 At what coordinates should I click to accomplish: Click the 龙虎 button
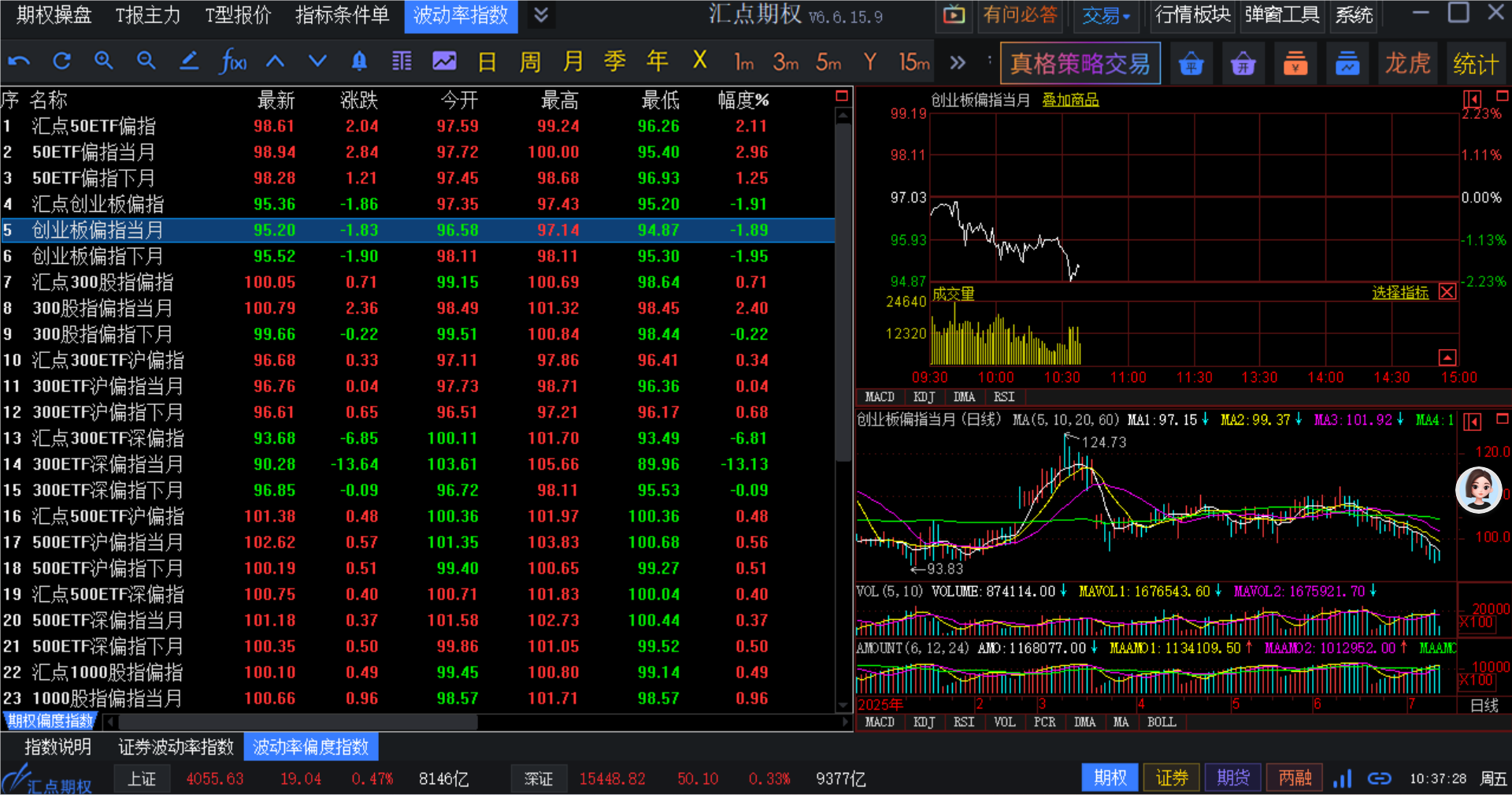coord(1408,63)
